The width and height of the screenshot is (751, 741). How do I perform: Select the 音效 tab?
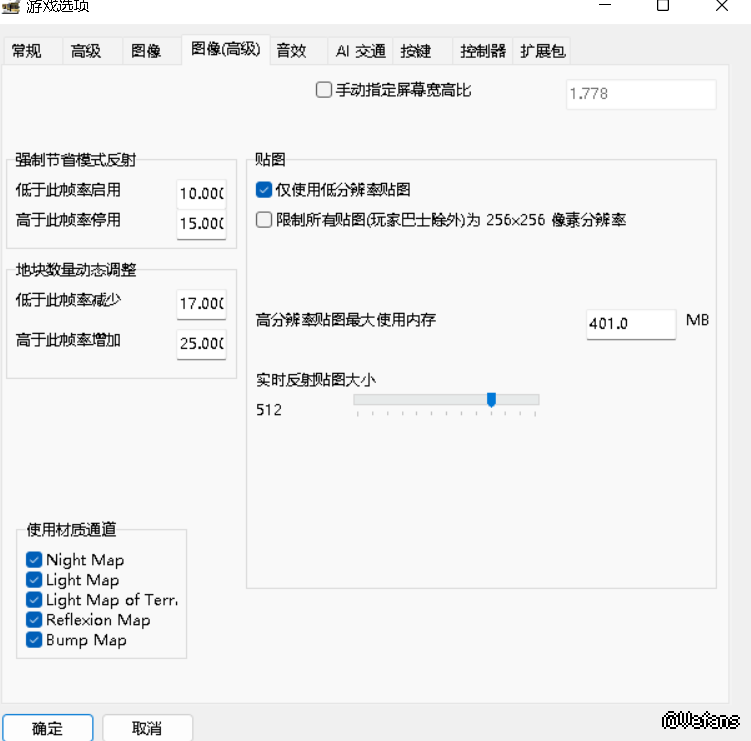[292, 51]
